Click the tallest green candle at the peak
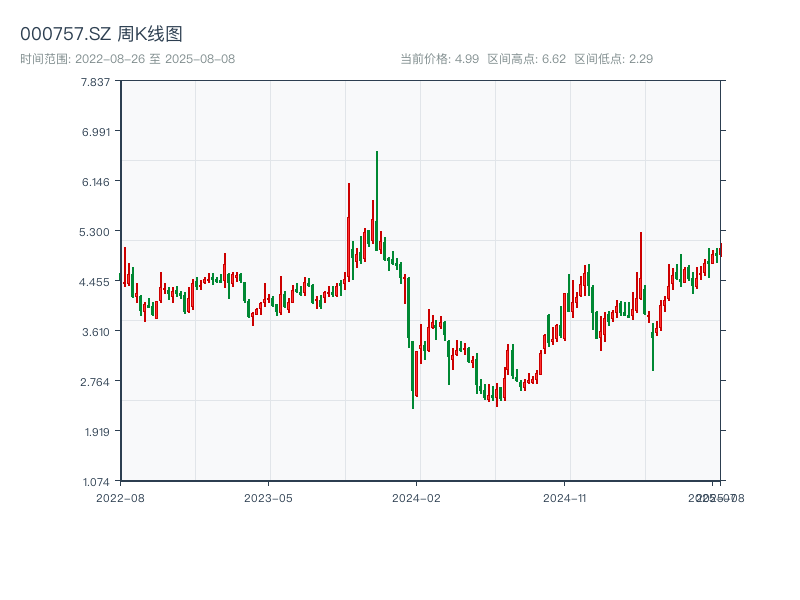The width and height of the screenshot is (800, 600). click(377, 200)
